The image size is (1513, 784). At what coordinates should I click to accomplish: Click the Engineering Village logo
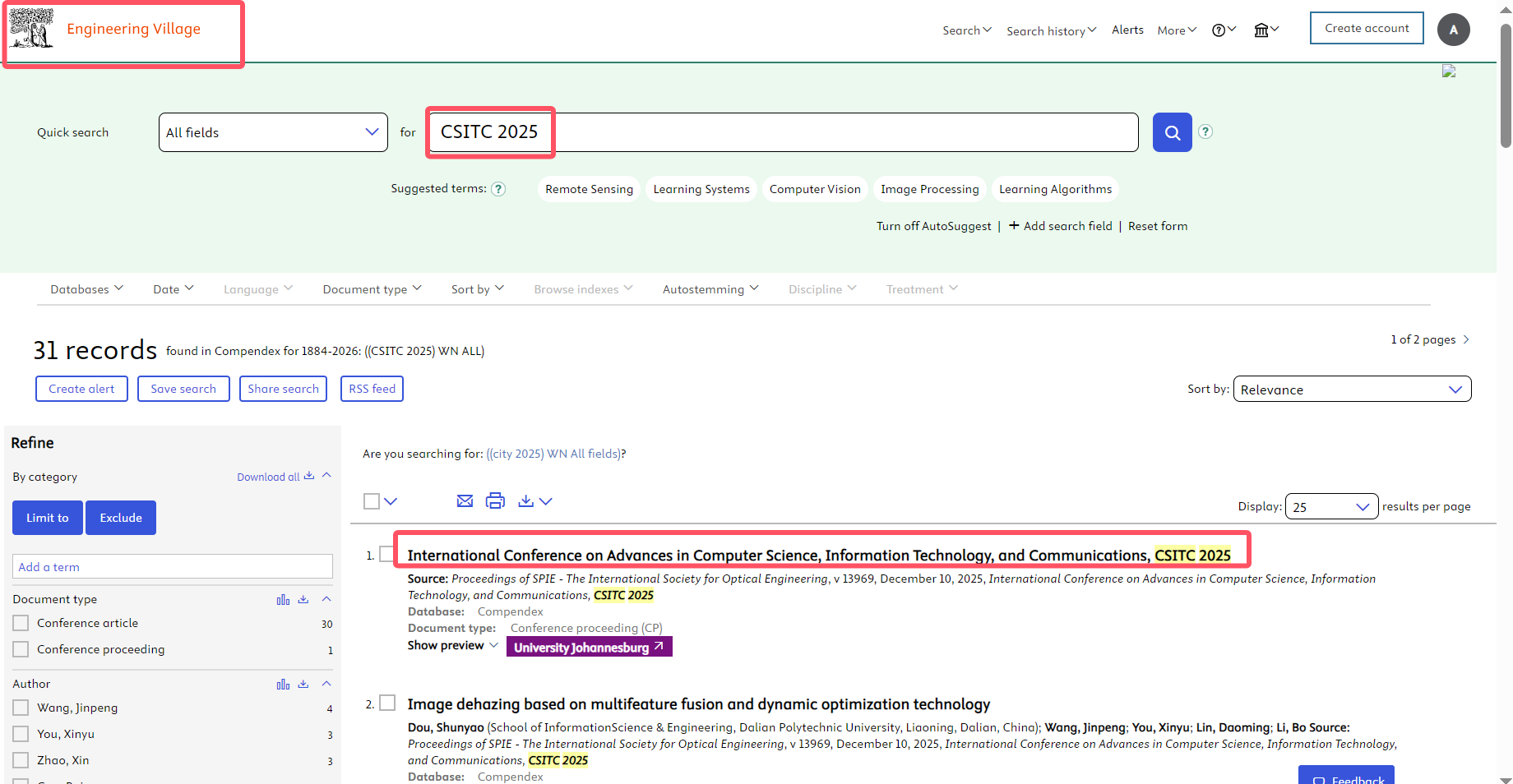[105, 29]
